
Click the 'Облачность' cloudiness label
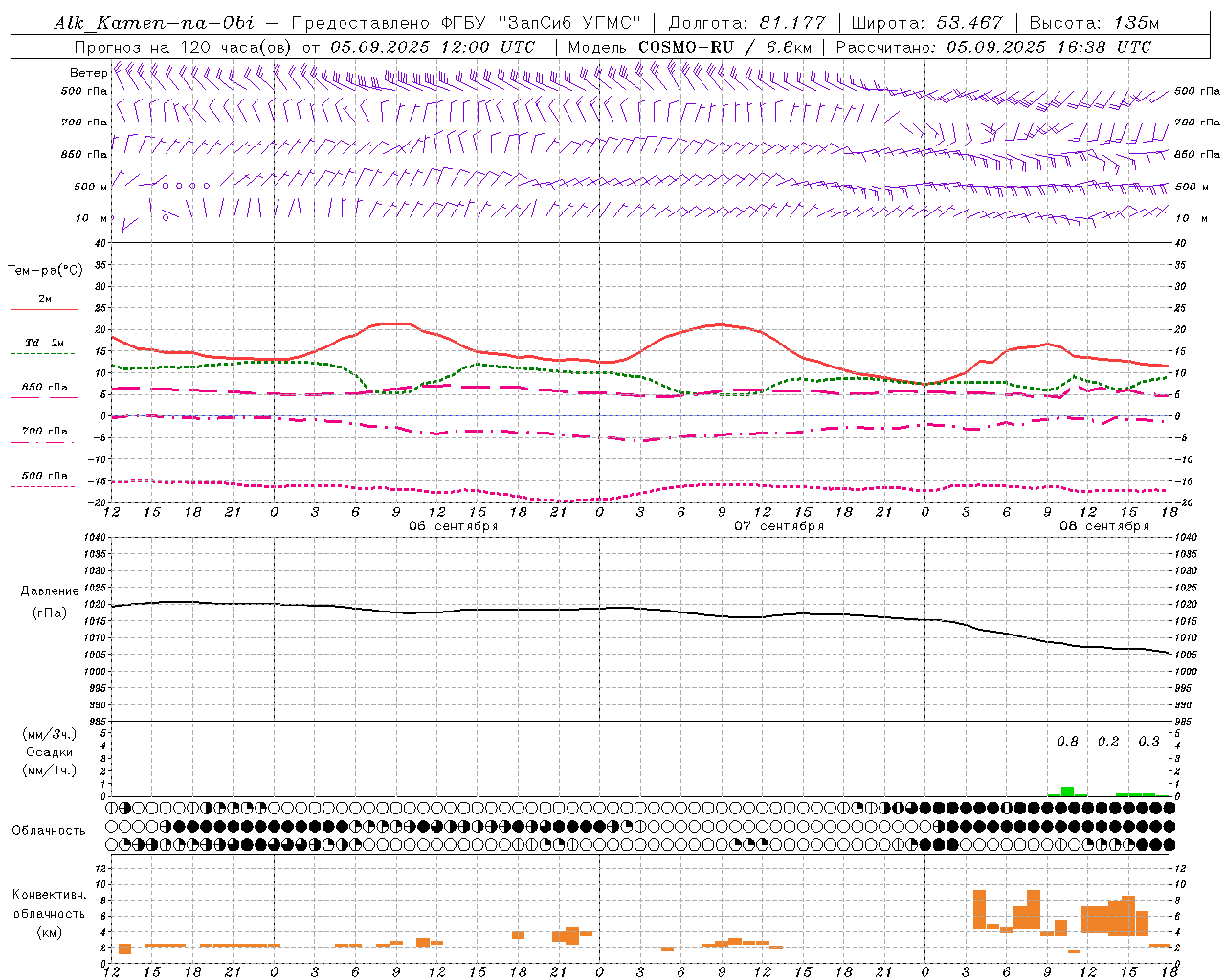(x=49, y=830)
